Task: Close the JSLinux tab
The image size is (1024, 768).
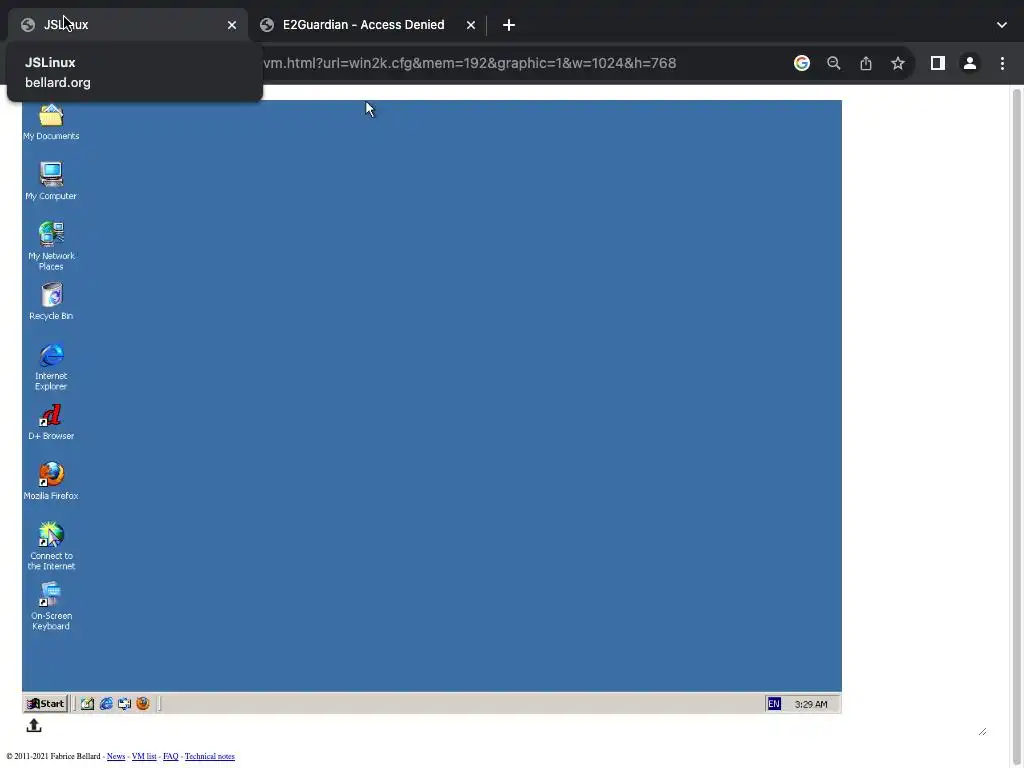Action: point(232,25)
